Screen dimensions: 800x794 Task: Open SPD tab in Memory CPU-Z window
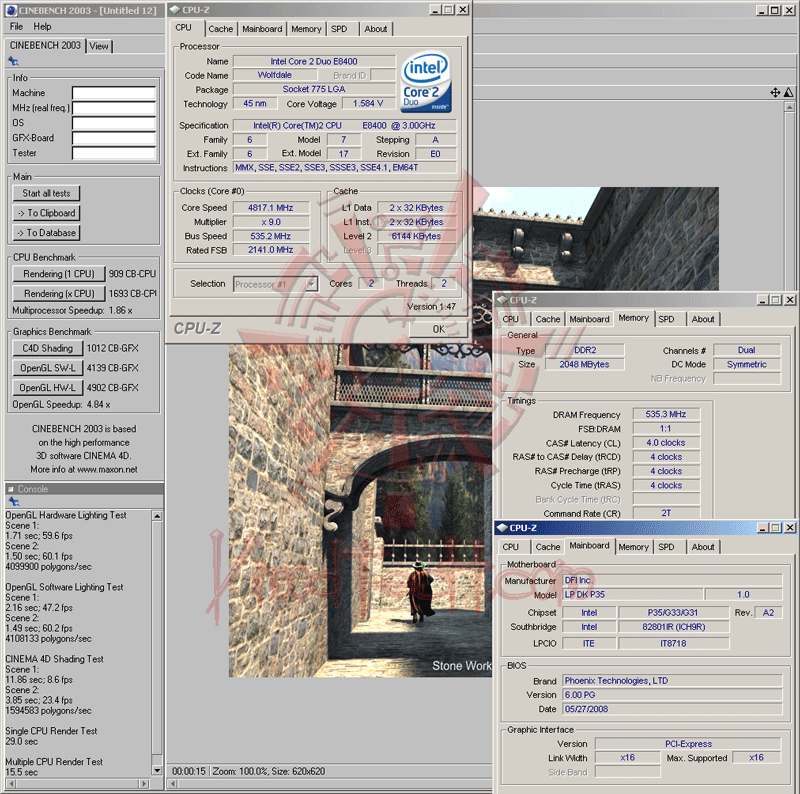tap(666, 319)
